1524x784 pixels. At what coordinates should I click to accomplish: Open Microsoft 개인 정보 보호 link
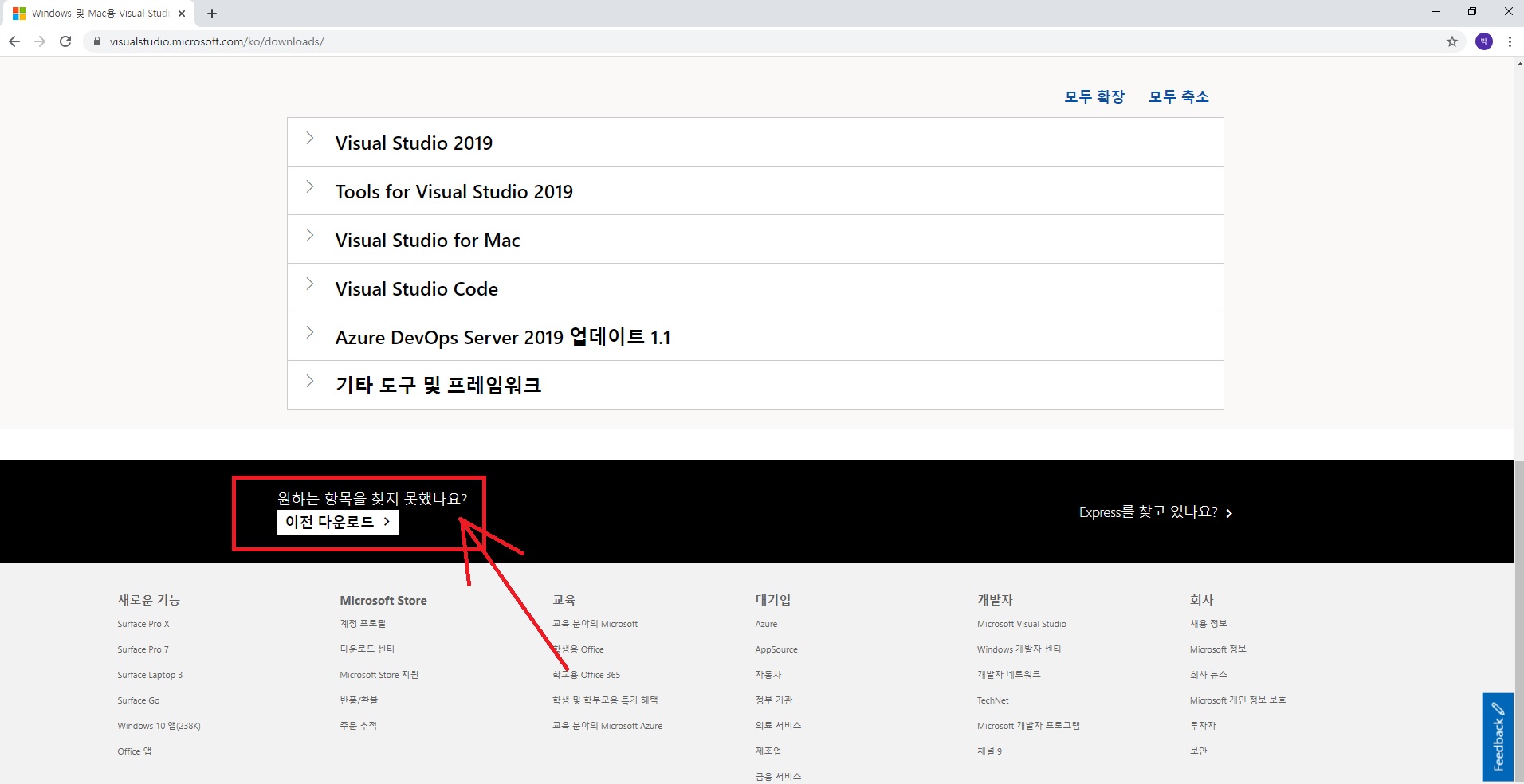(x=1238, y=700)
